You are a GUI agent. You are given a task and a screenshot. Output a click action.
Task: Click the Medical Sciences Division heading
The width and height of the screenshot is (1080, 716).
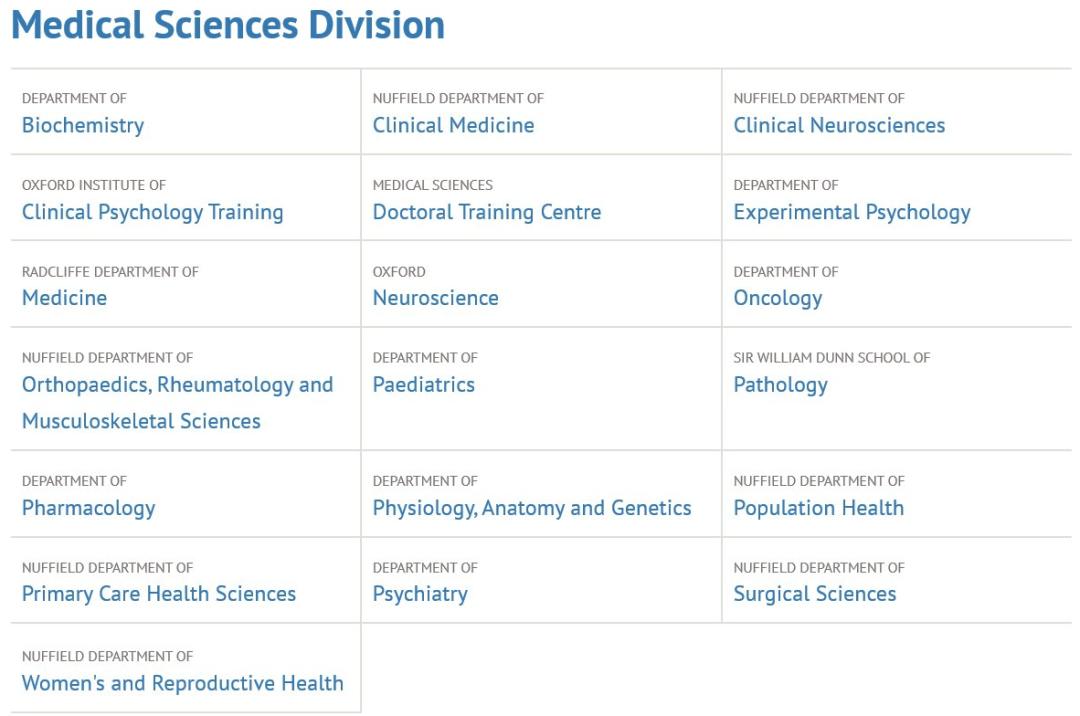click(228, 25)
